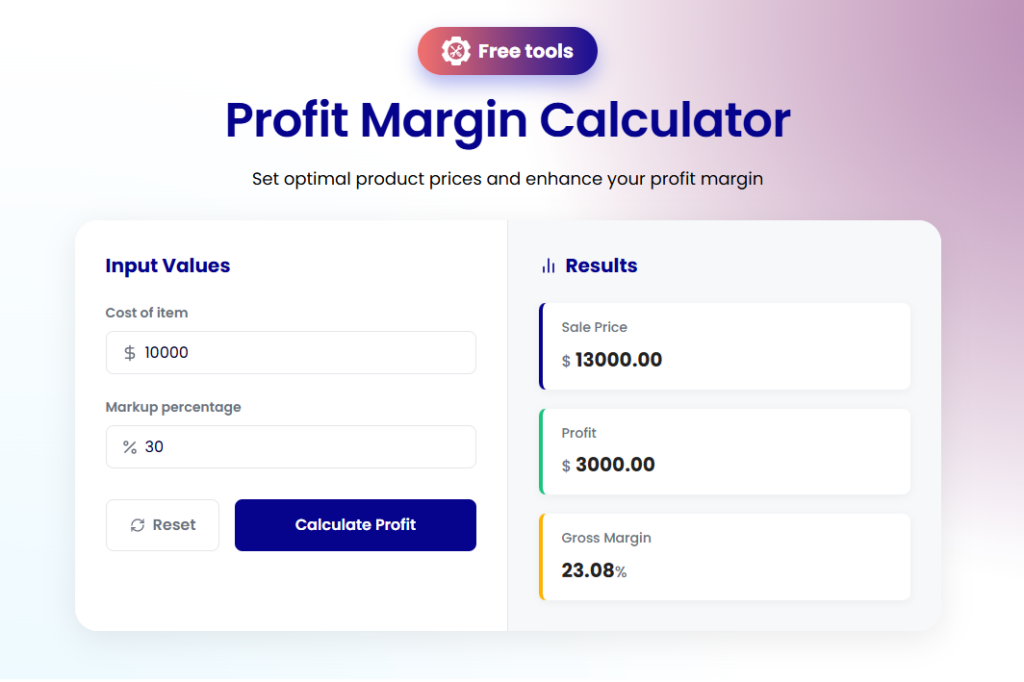Viewport: 1024px width, 682px height.
Task: Select the Sale Price result card
Action: coord(724,346)
